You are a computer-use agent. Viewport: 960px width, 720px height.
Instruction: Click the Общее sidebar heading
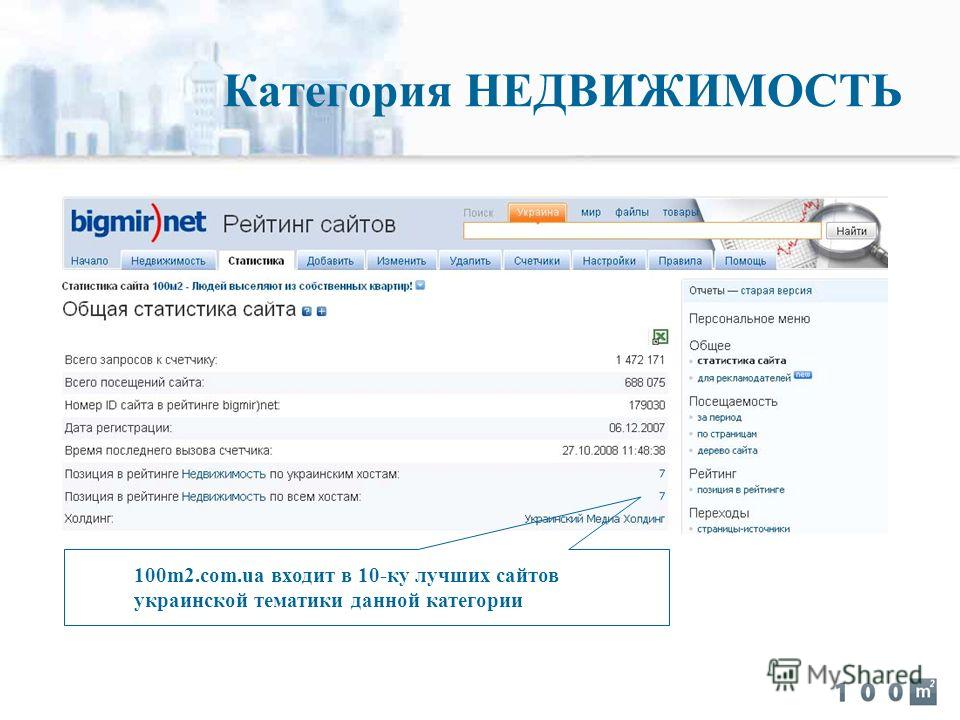(x=710, y=345)
